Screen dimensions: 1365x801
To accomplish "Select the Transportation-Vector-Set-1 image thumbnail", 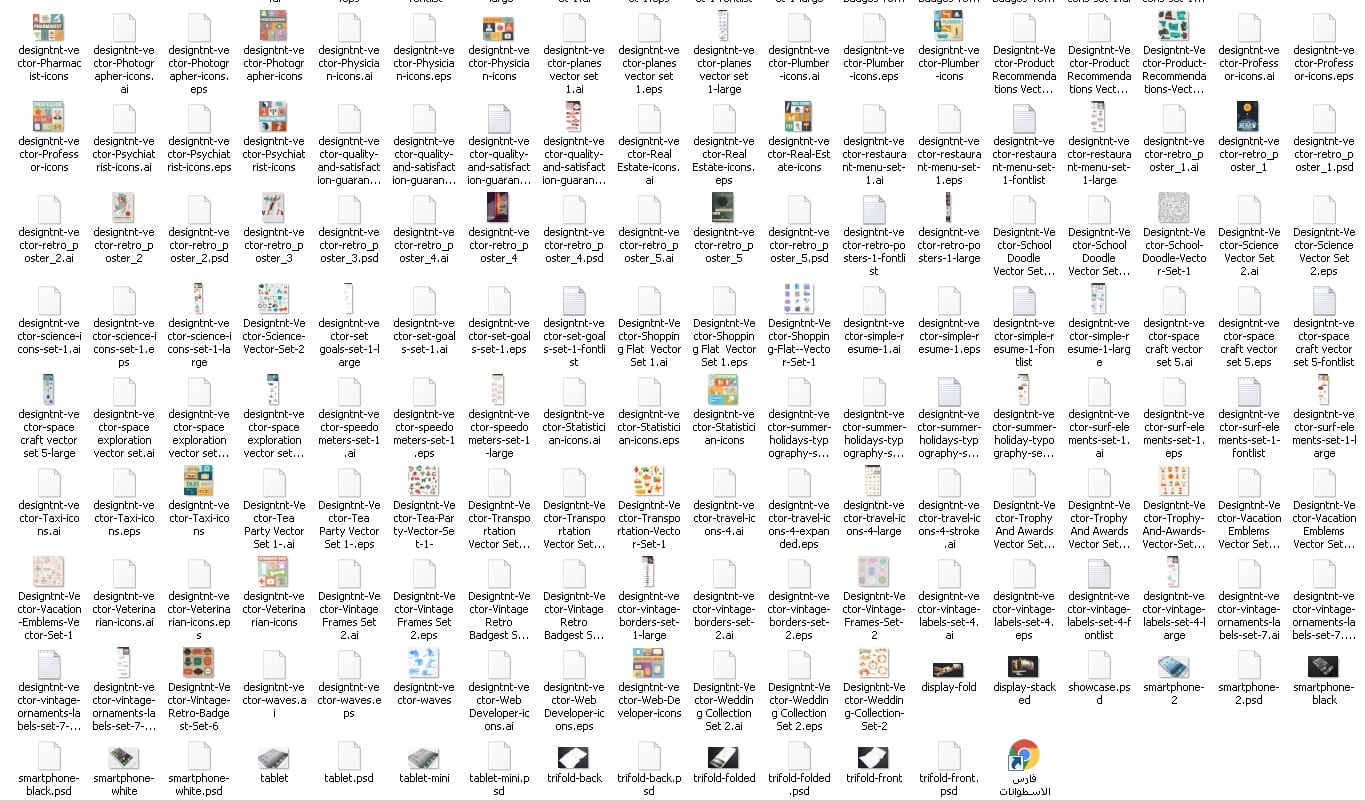I will [x=649, y=482].
